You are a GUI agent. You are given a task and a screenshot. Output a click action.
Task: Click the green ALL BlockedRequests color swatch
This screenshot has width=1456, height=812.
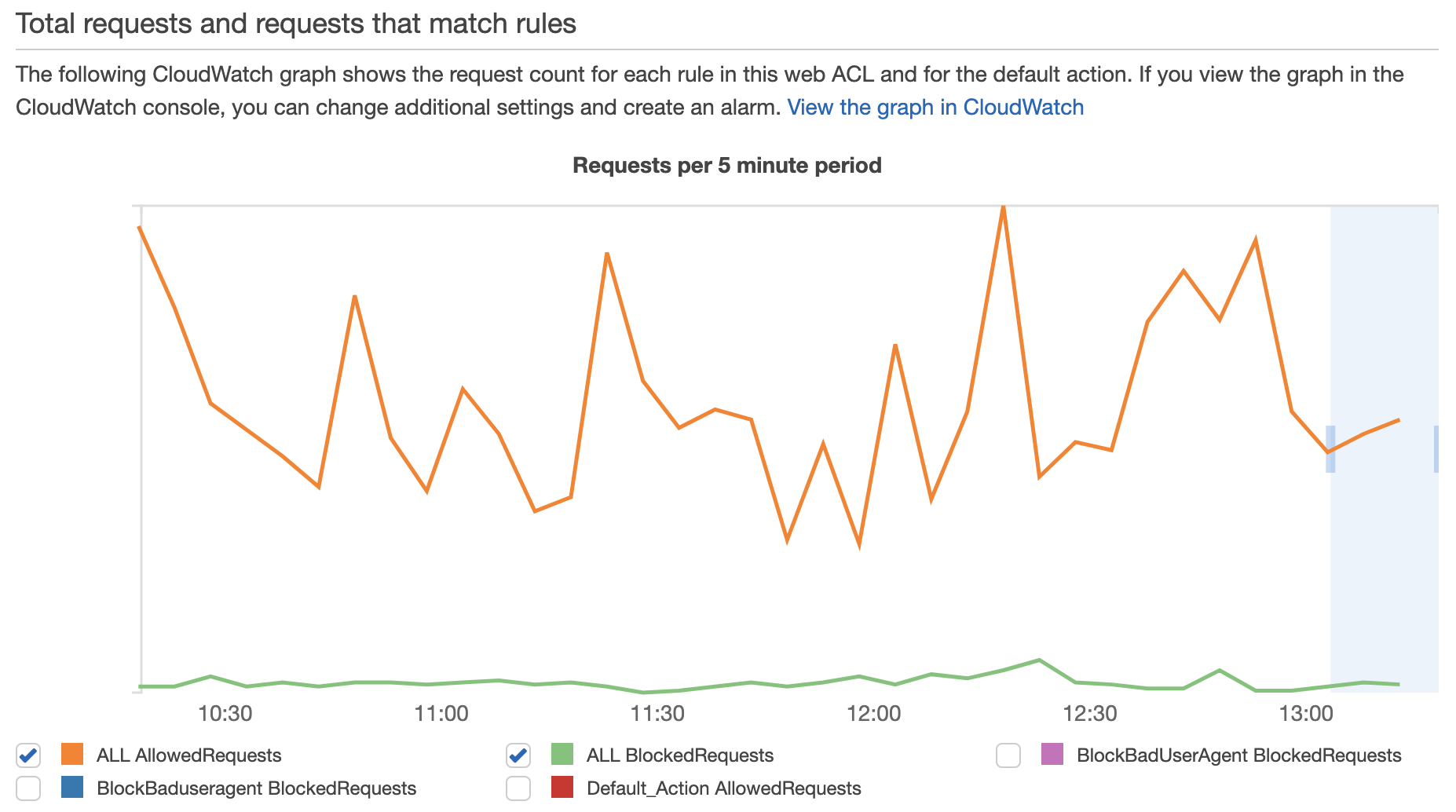tap(562, 755)
